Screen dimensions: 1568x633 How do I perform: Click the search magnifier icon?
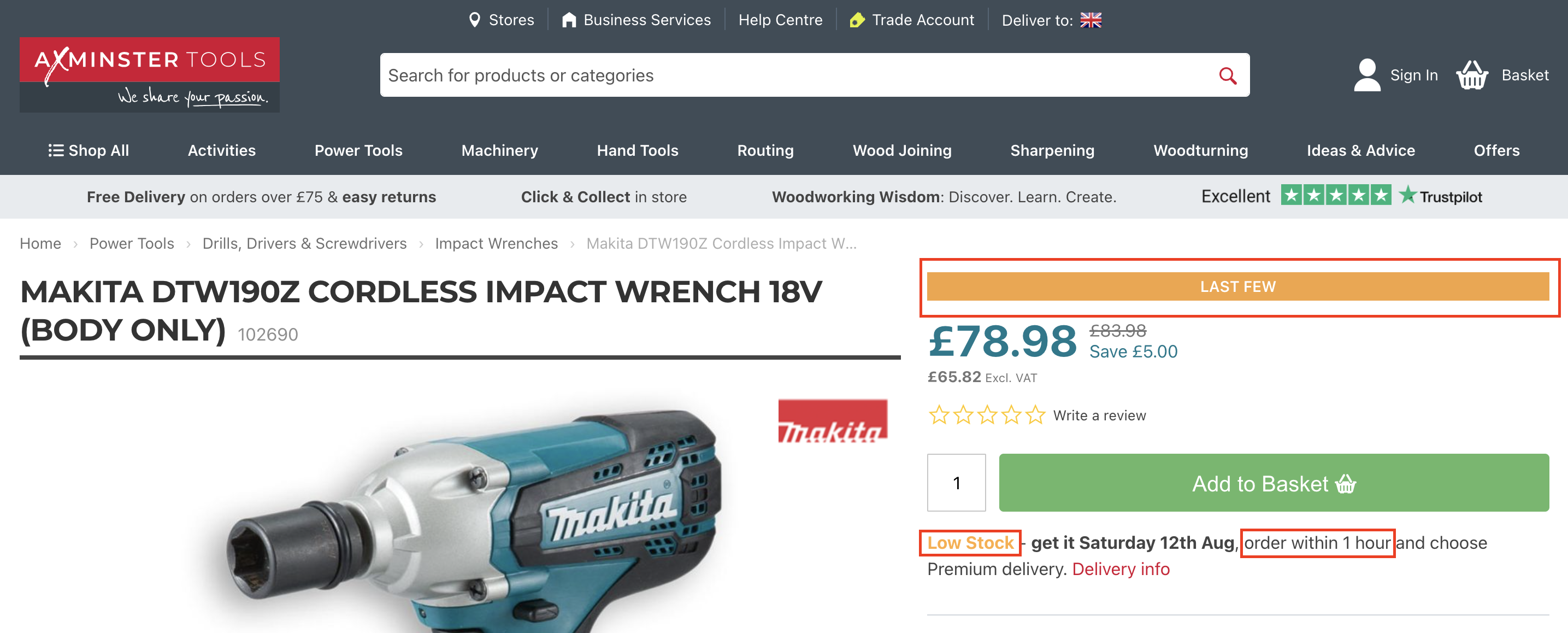point(1227,75)
